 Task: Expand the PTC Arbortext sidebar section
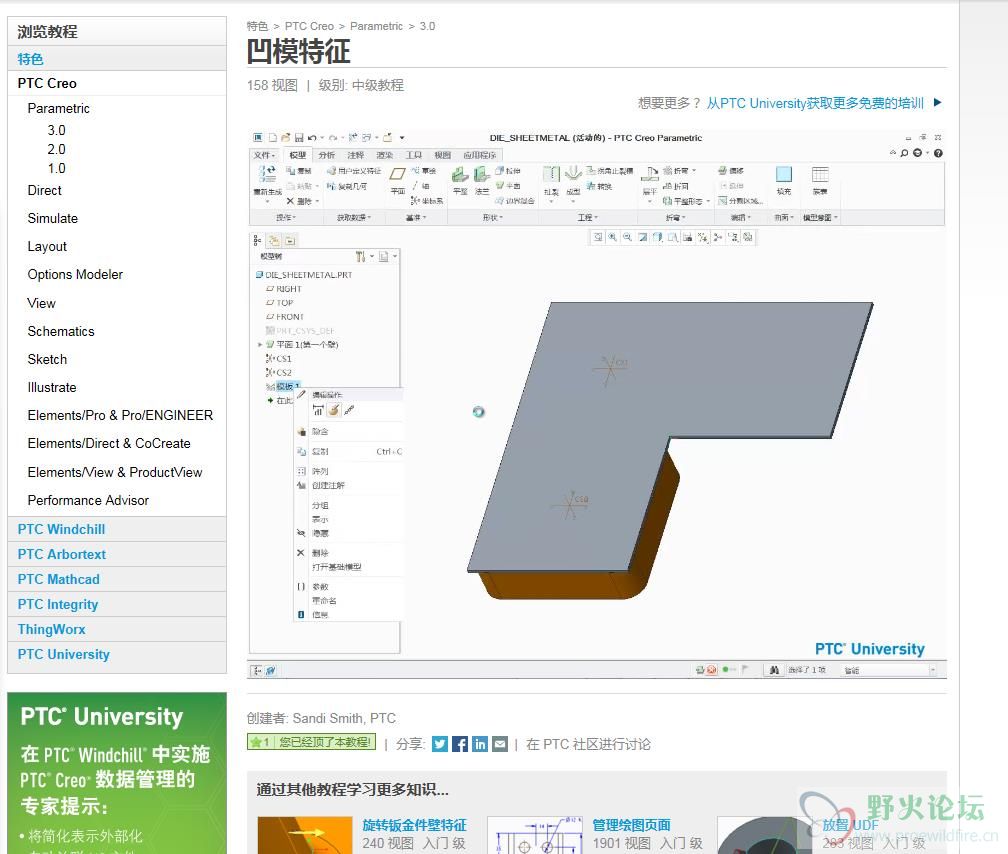(61, 554)
